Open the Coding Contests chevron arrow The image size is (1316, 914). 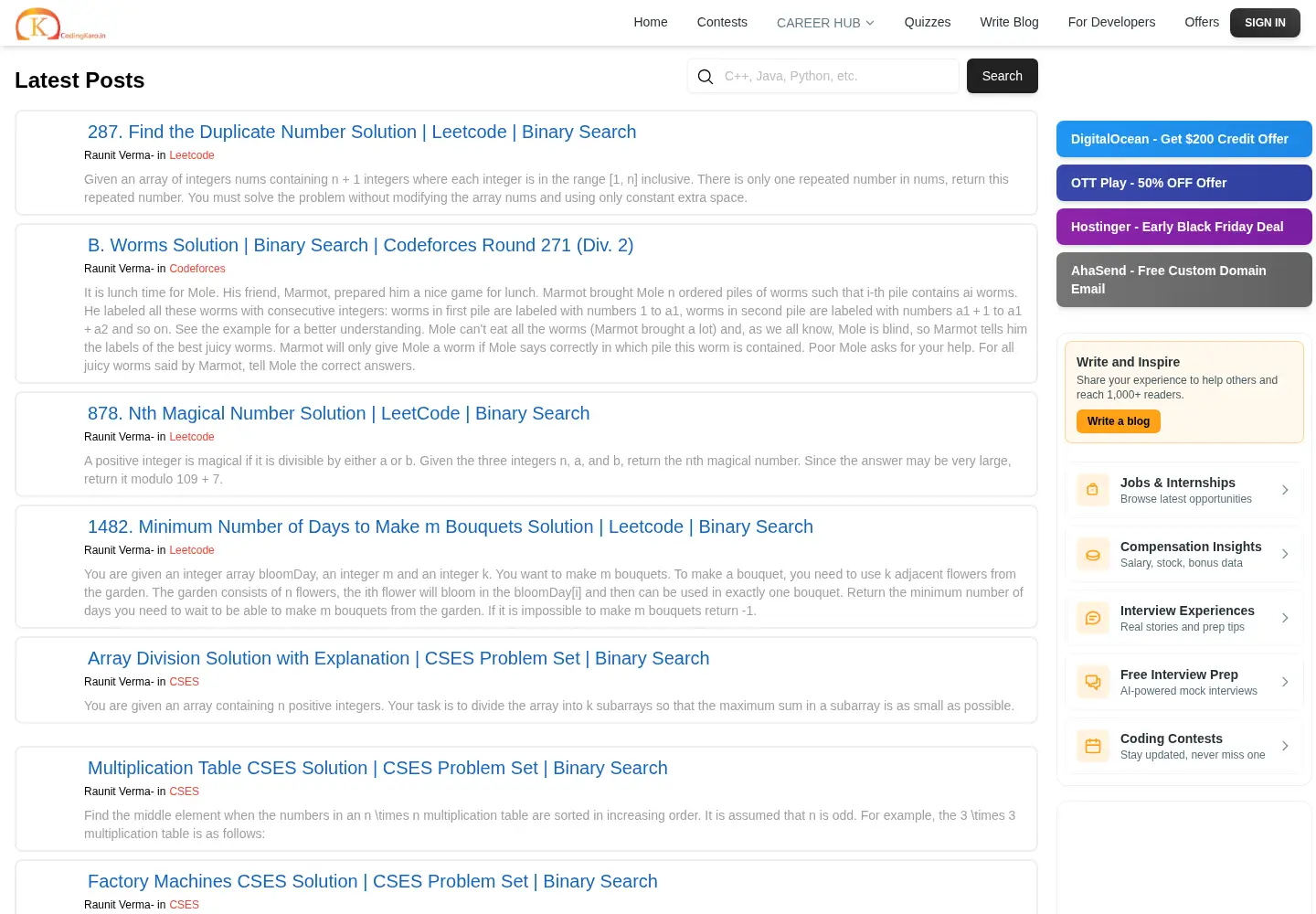pyautogui.click(x=1285, y=746)
